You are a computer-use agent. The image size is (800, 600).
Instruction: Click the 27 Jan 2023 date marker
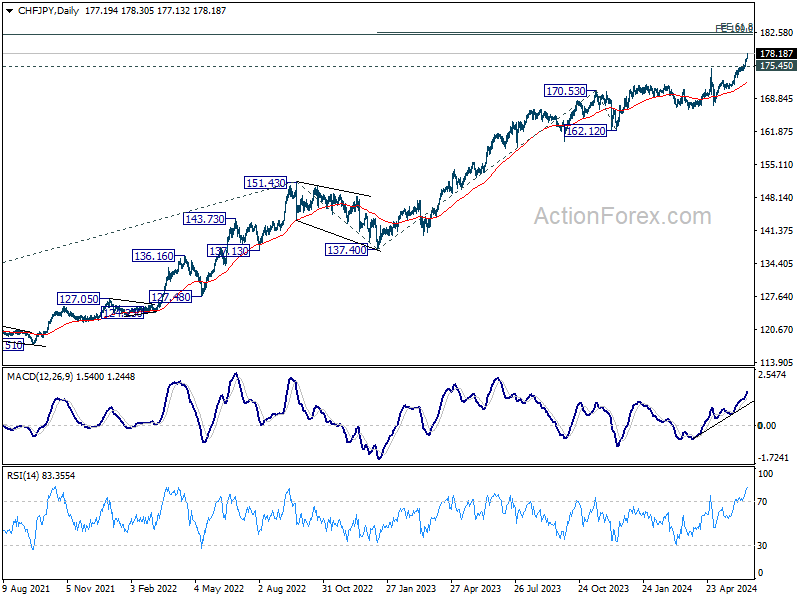pos(408,590)
